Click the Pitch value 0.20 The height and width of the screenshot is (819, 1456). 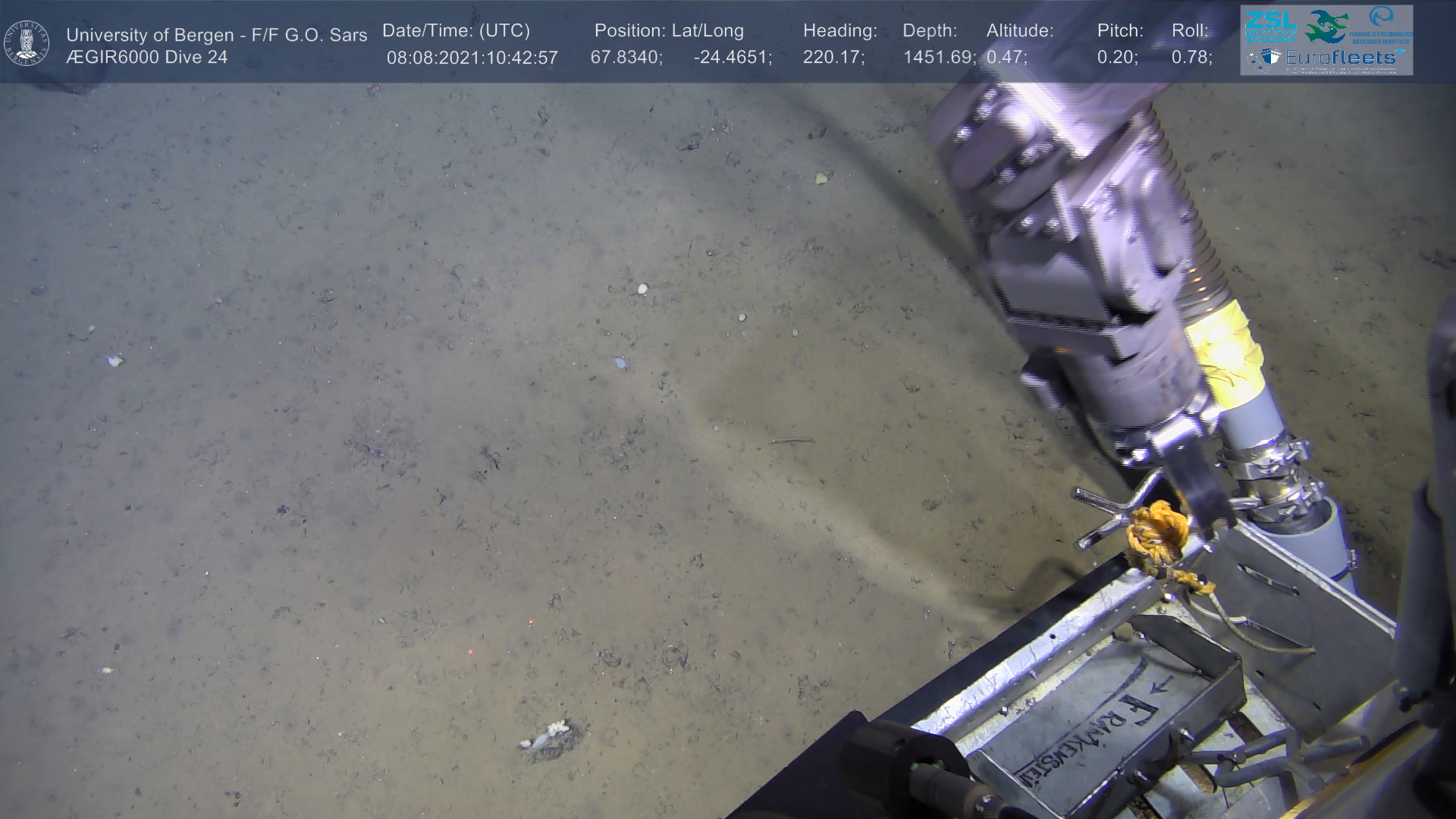(x=1116, y=58)
